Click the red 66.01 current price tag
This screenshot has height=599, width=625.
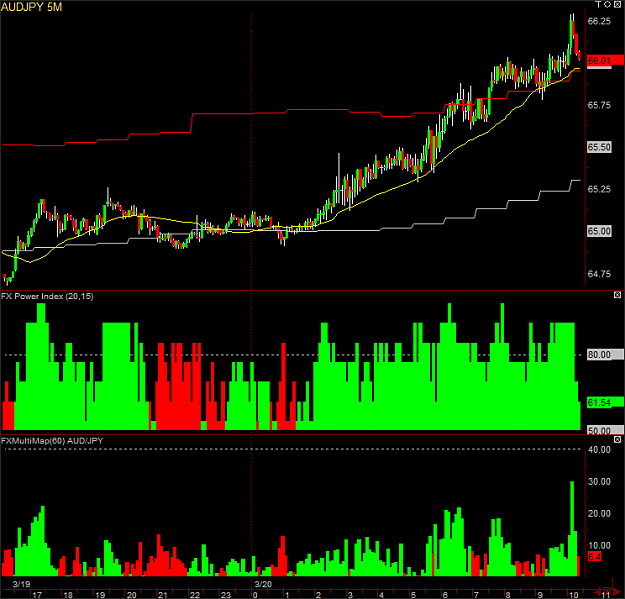pos(605,61)
